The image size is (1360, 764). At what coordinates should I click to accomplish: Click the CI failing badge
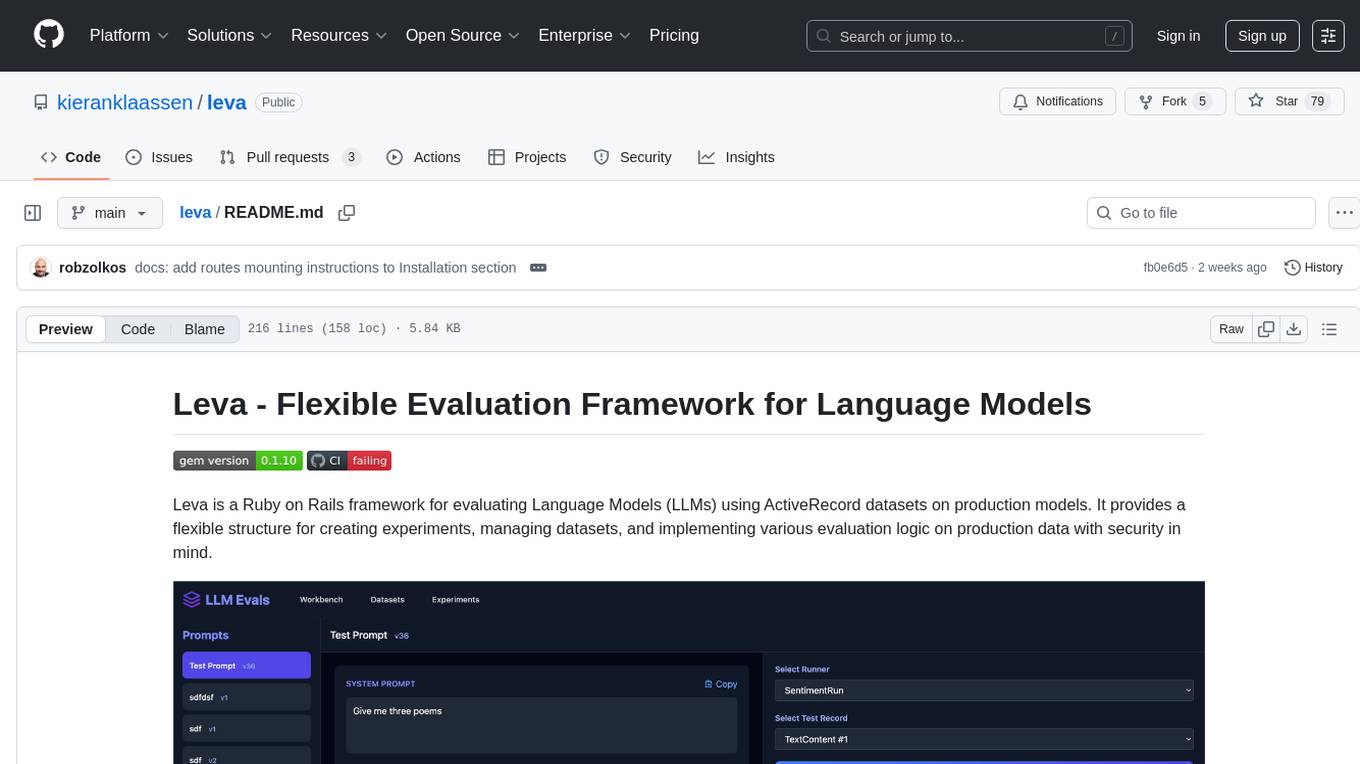click(x=349, y=461)
